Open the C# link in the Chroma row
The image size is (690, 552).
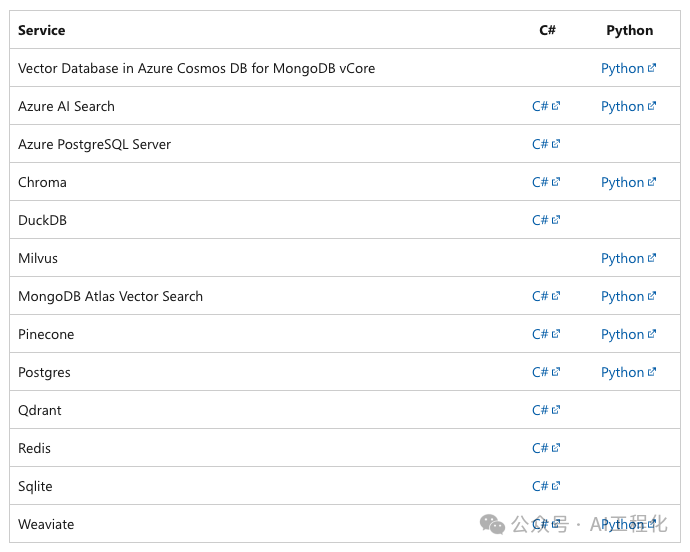coord(540,182)
